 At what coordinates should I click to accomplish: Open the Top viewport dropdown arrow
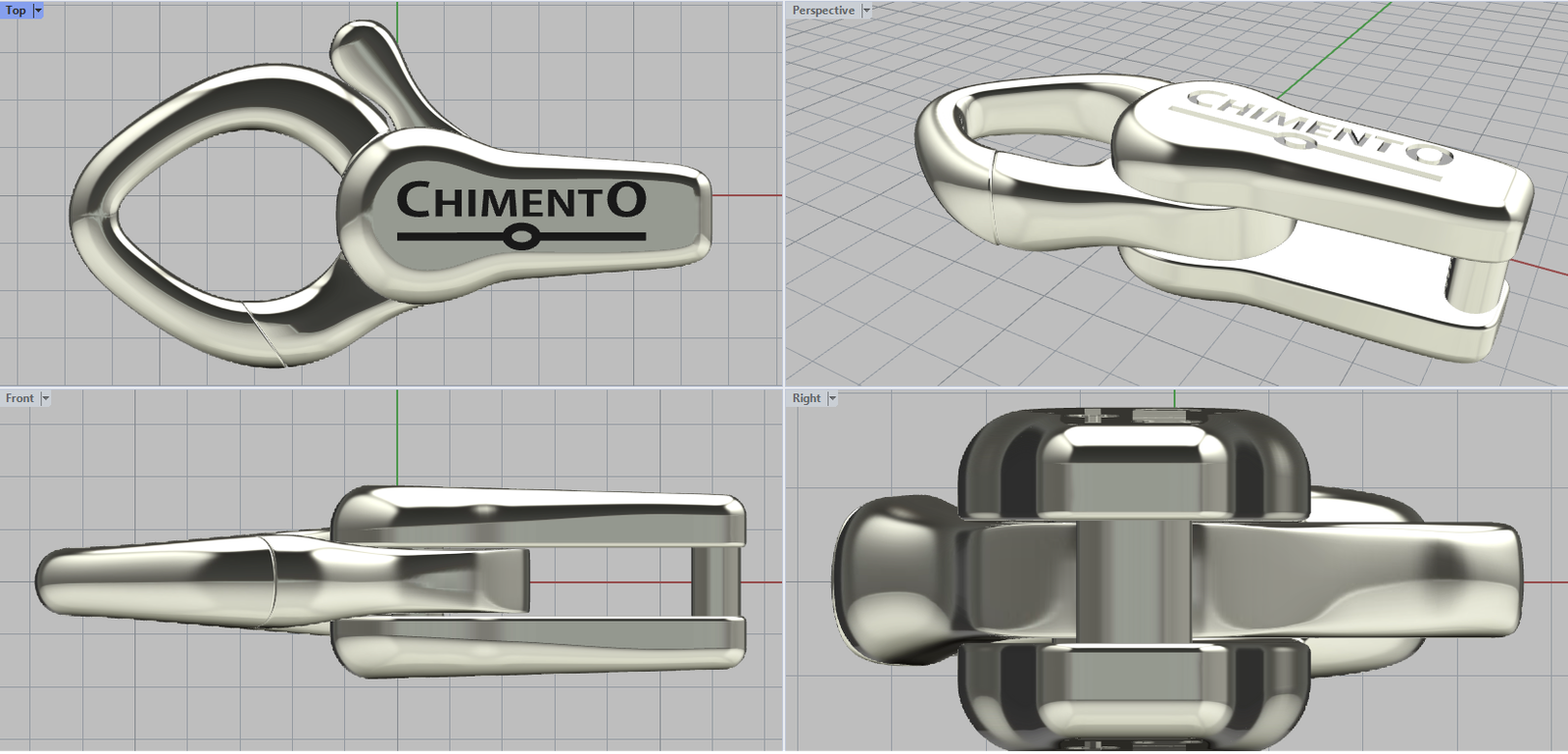tap(38, 11)
